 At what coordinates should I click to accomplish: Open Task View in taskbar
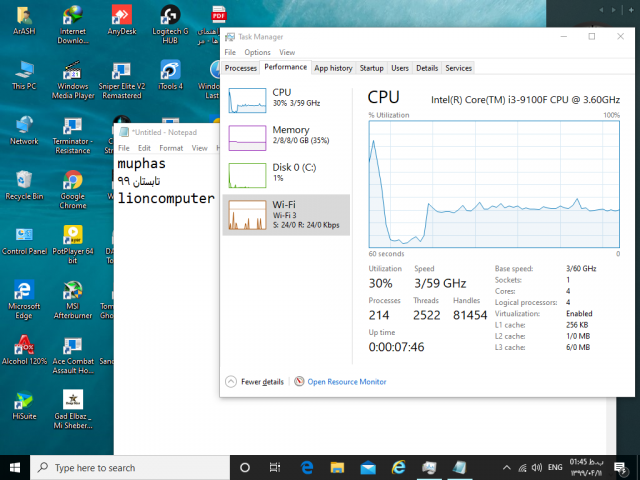(275, 468)
